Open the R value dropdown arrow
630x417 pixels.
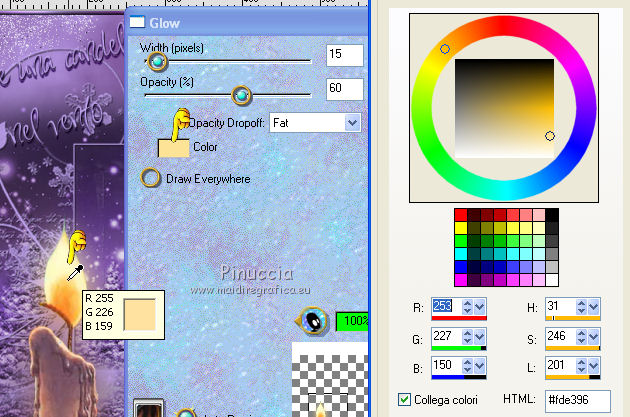[x=480, y=307]
